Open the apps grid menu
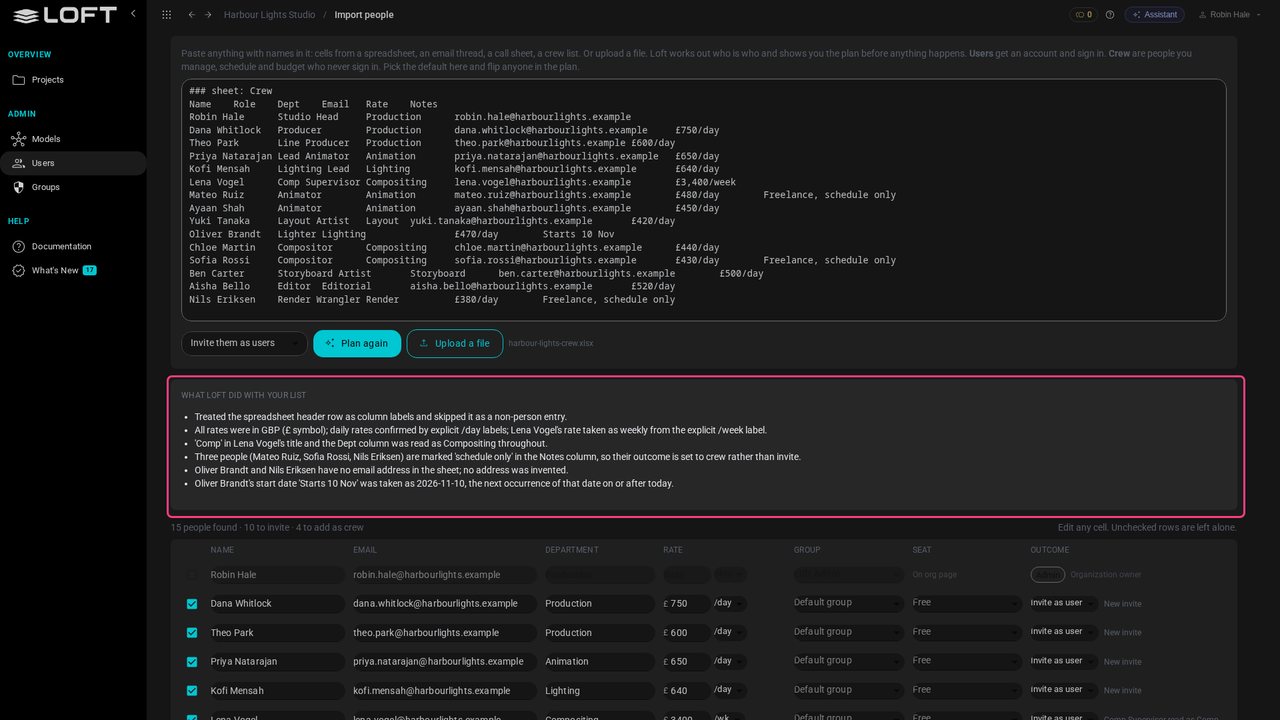 point(166,15)
